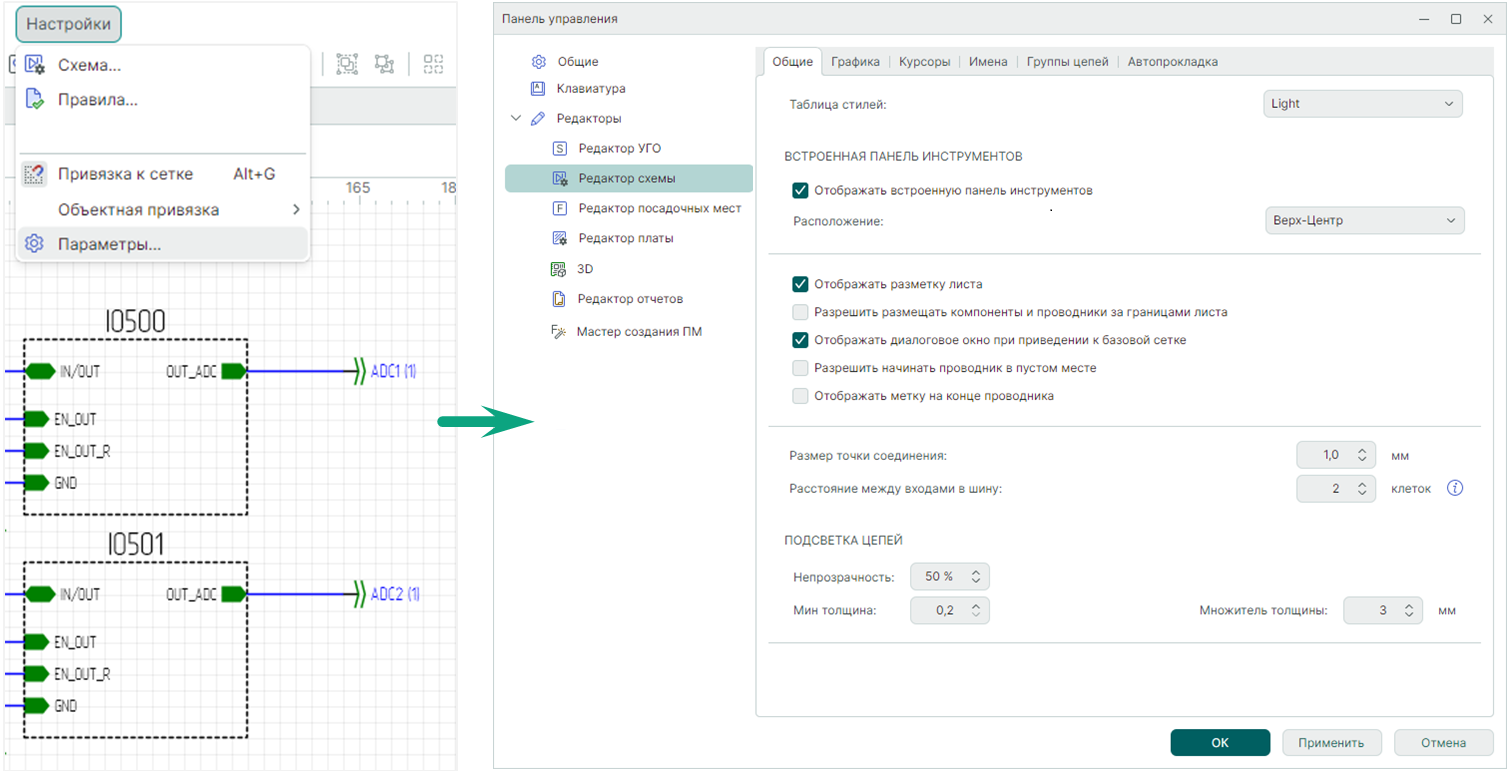This screenshot has width=1509, height=771.
Task: Enable Отображать метку на конце проводника
Action: click(800, 396)
